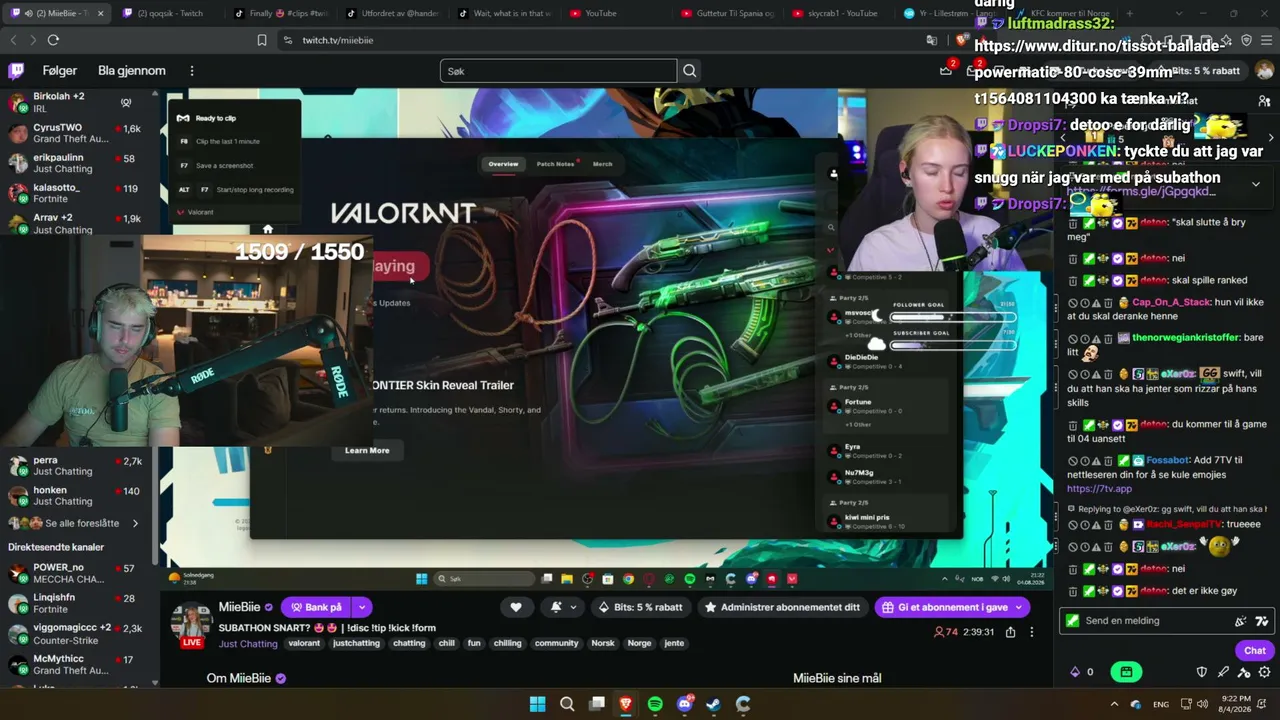Open channel points reward button

pos(1126,672)
